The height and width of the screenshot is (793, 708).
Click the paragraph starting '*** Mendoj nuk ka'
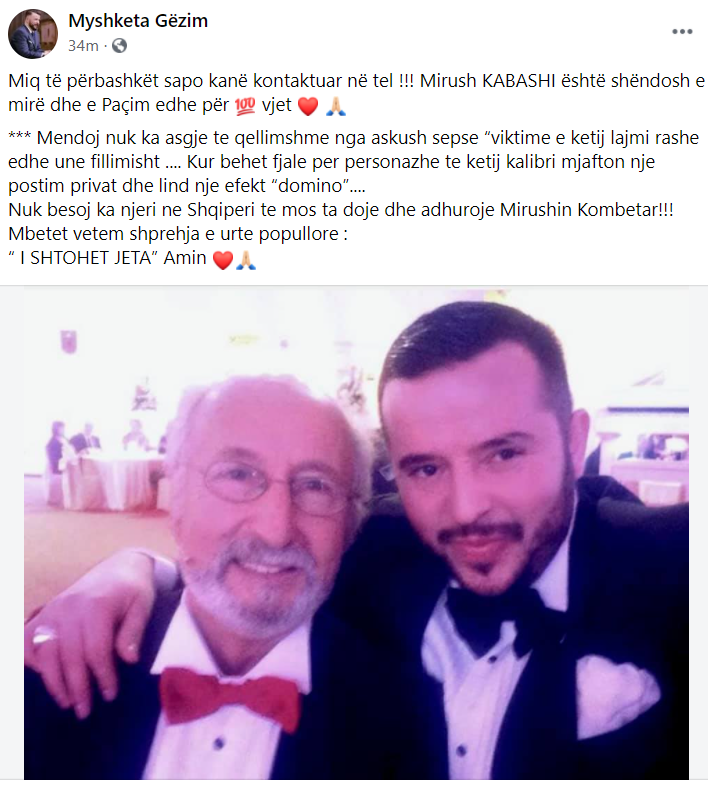353,161
